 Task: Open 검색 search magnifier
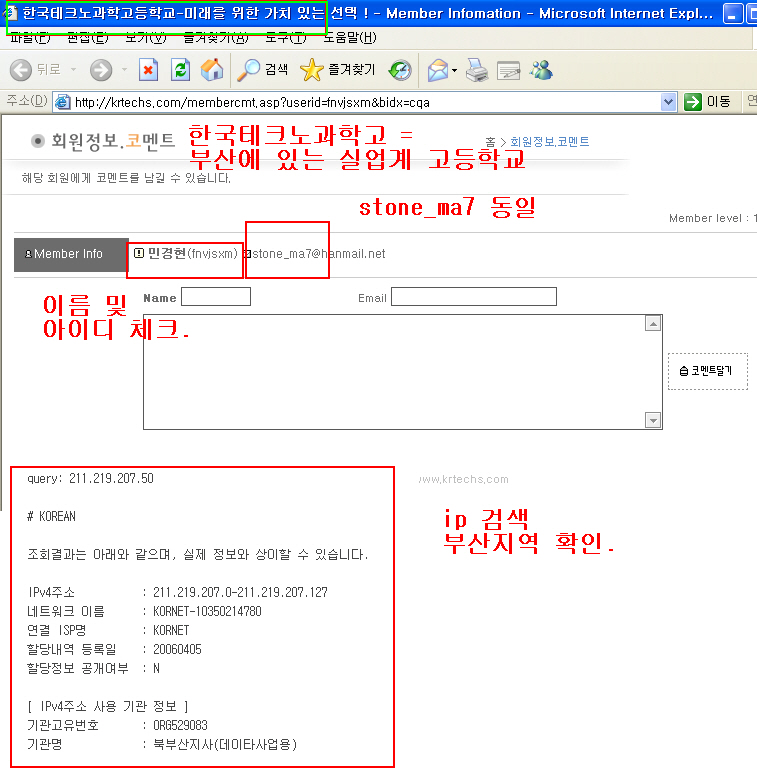[x=262, y=70]
